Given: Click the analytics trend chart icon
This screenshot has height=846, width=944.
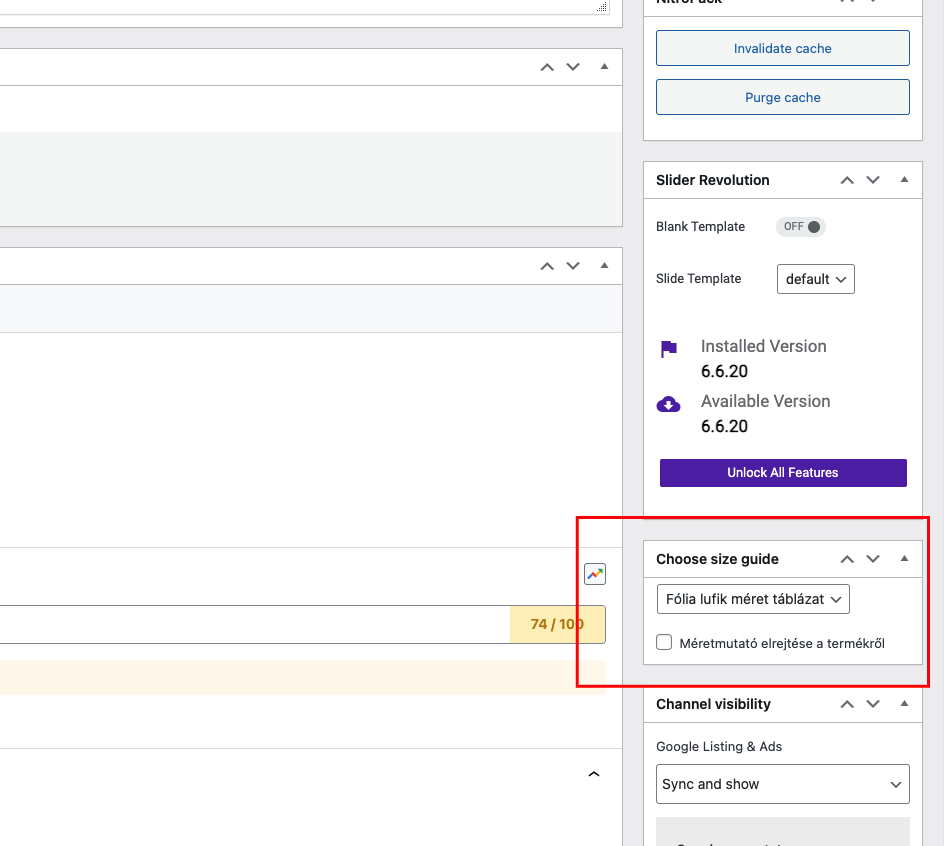Looking at the screenshot, I should tap(595, 574).
